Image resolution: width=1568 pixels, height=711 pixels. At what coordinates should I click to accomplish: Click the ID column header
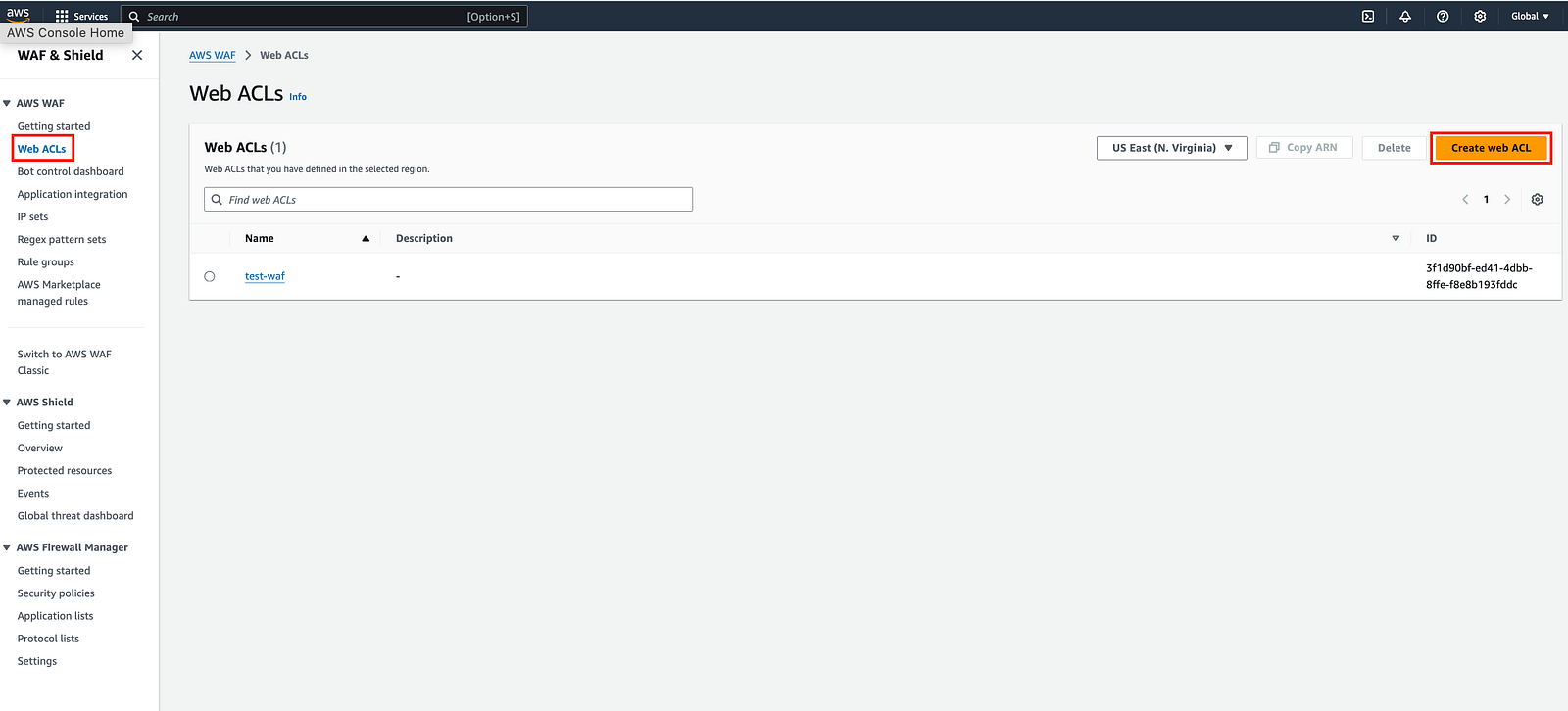[x=1431, y=239]
